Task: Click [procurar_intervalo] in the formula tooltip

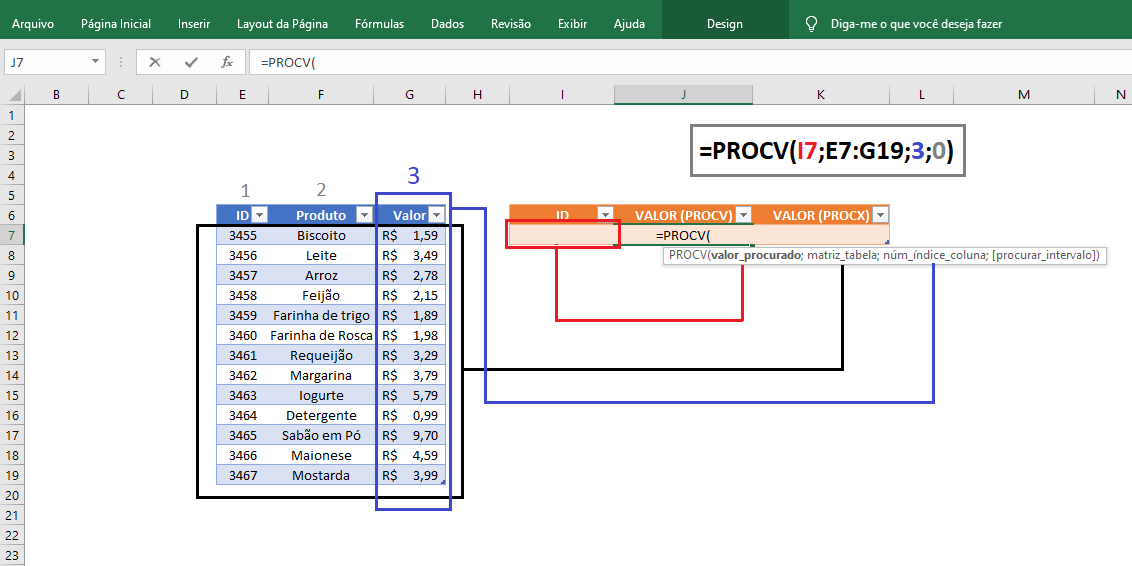Action: coord(1045,255)
